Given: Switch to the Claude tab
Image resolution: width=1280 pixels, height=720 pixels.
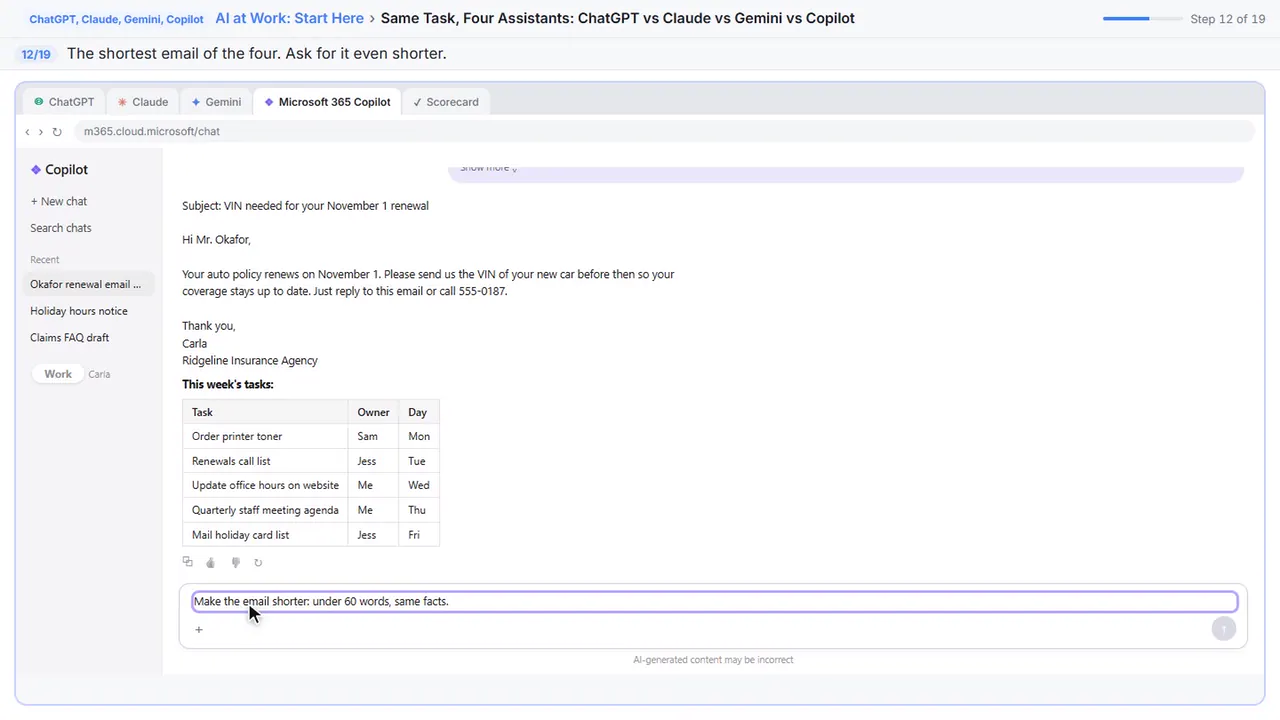Looking at the screenshot, I should point(143,102).
